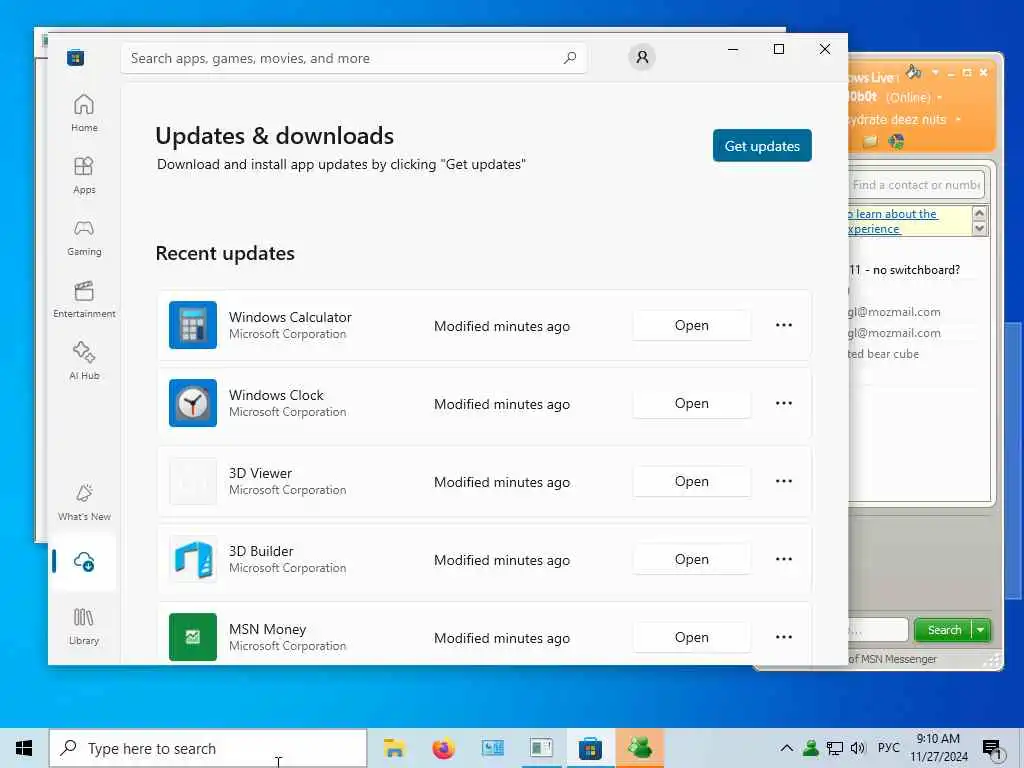Select the Downloads cloud icon in sidebar
Viewport: 1024px width, 768px height.
[x=84, y=561]
